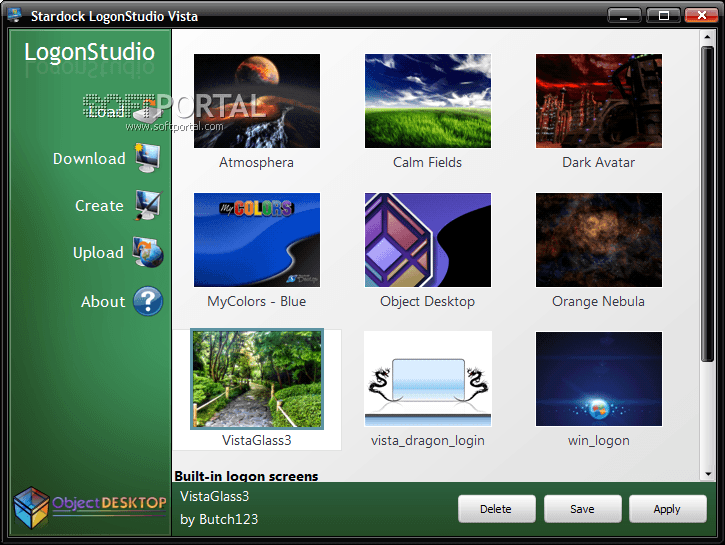Viewport: 725px width, 545px height.
Task: Choose the Upload menu label
Action: point(98,253)
